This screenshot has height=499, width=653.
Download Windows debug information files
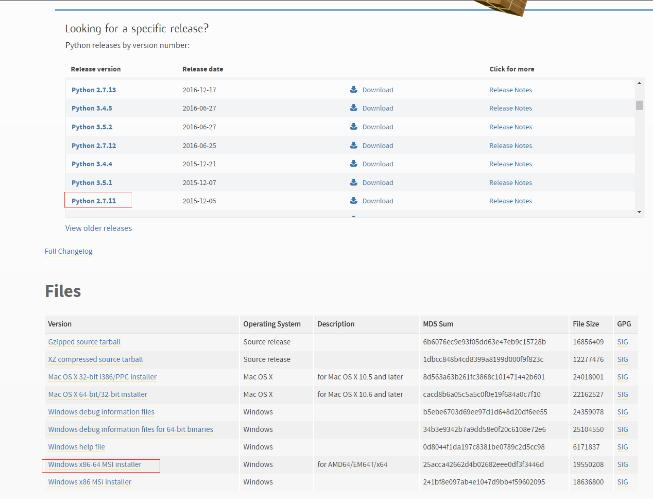[x=101, y=412]
